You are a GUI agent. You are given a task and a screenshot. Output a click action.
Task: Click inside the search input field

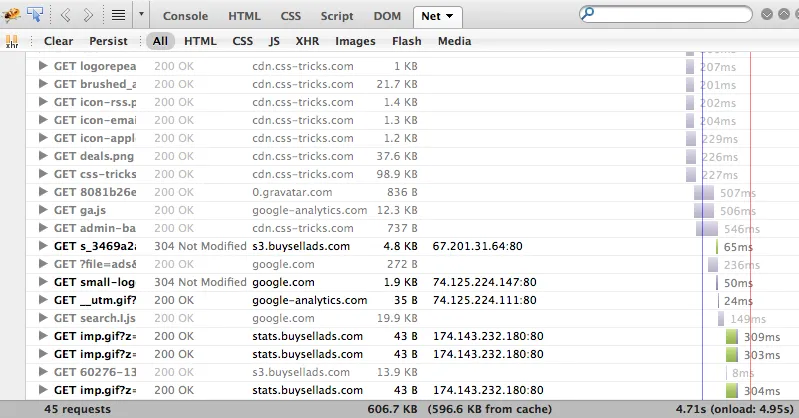[672, 14]
